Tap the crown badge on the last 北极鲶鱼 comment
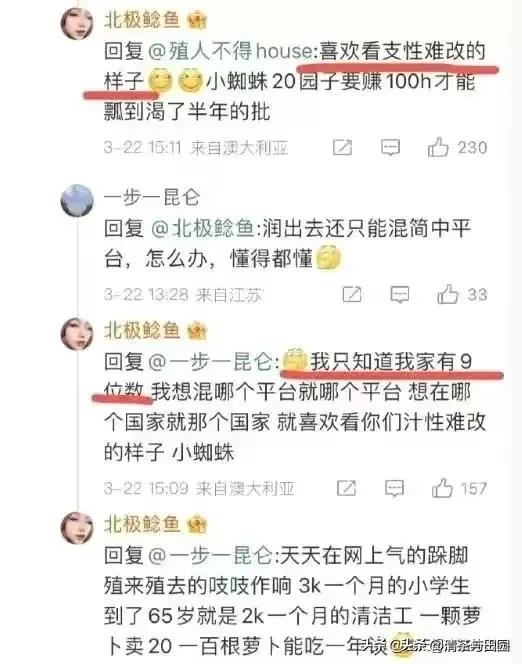 (x=196, y=524)
